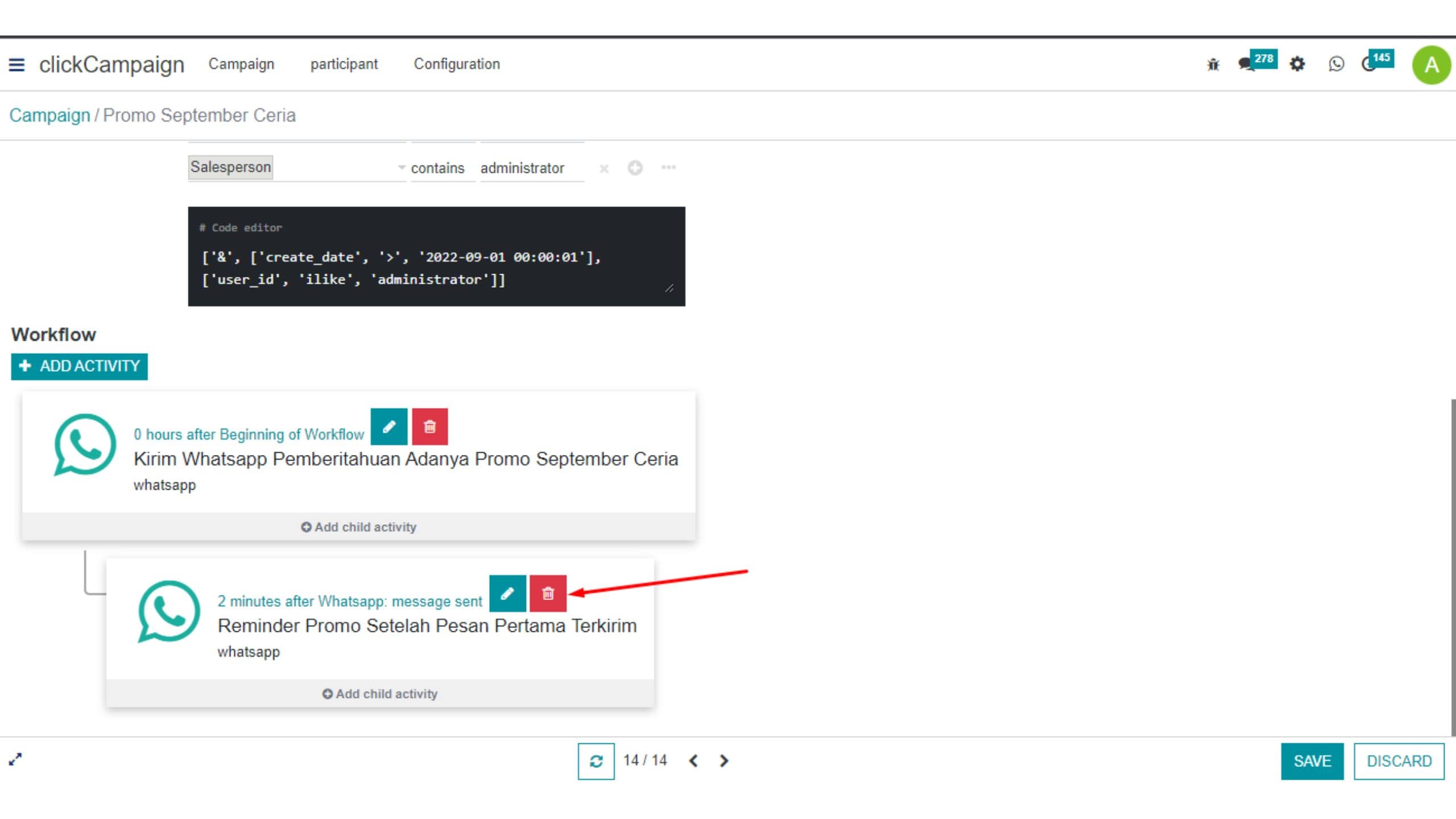Open the Salesperson field dropdown
Screen dimensions: 1456x819
pyautogui.click(x=297, y=167)
